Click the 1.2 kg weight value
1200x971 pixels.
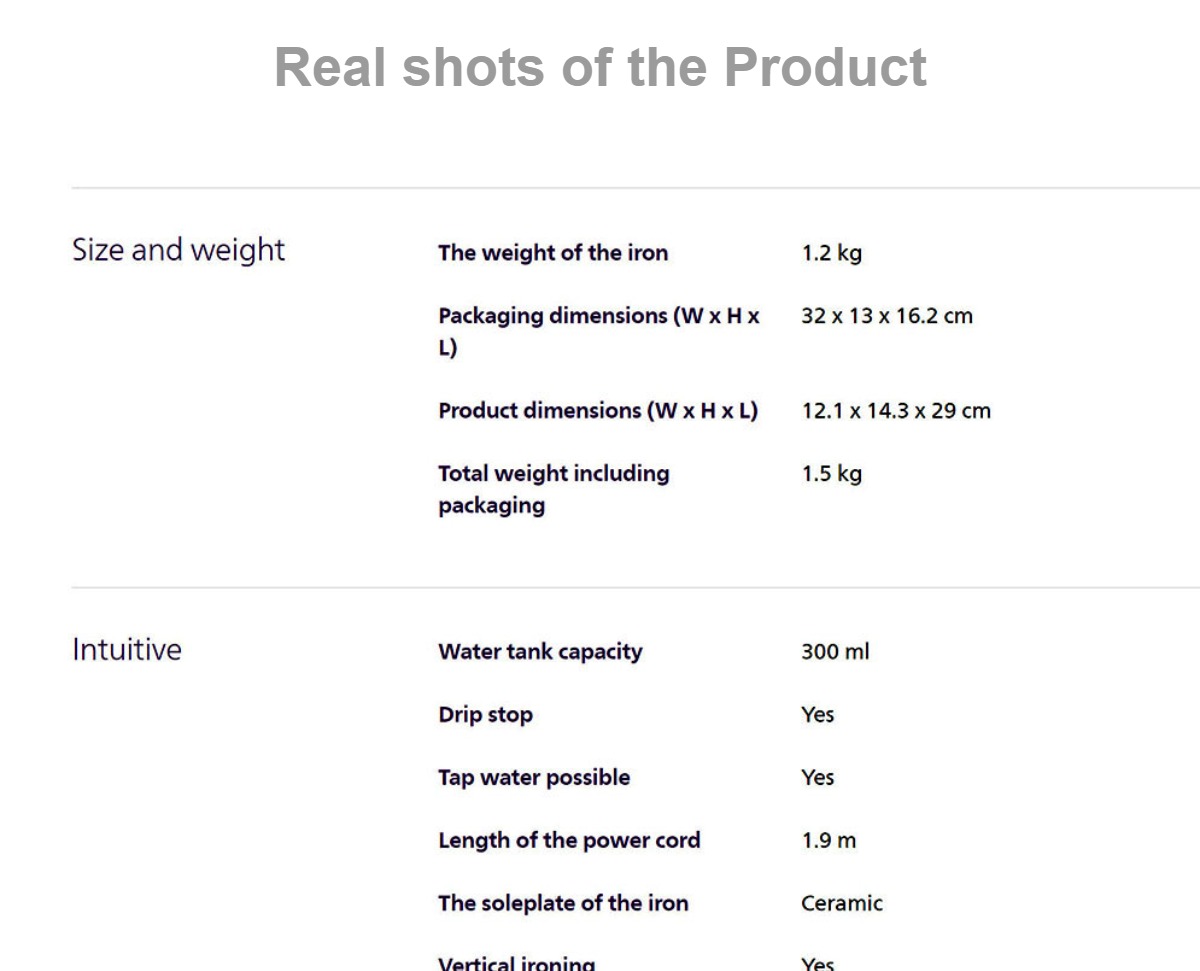click(x=831, y=254)
